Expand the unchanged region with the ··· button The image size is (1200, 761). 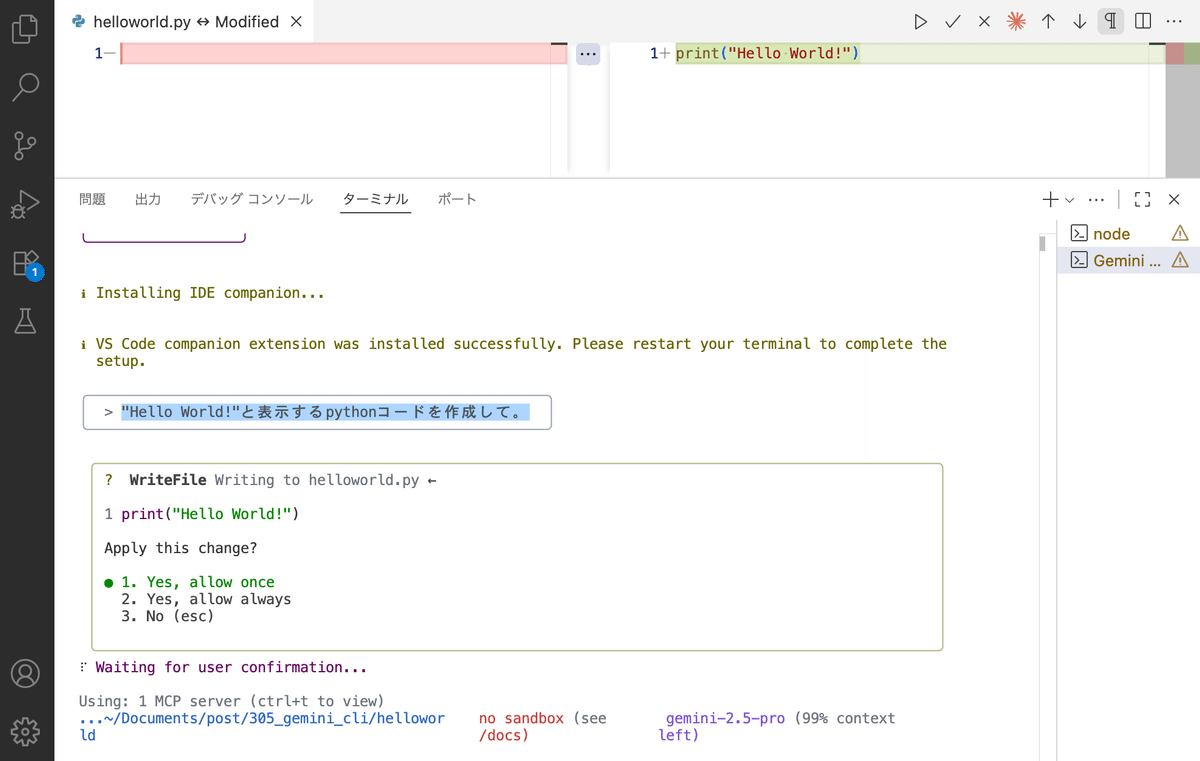588,53
